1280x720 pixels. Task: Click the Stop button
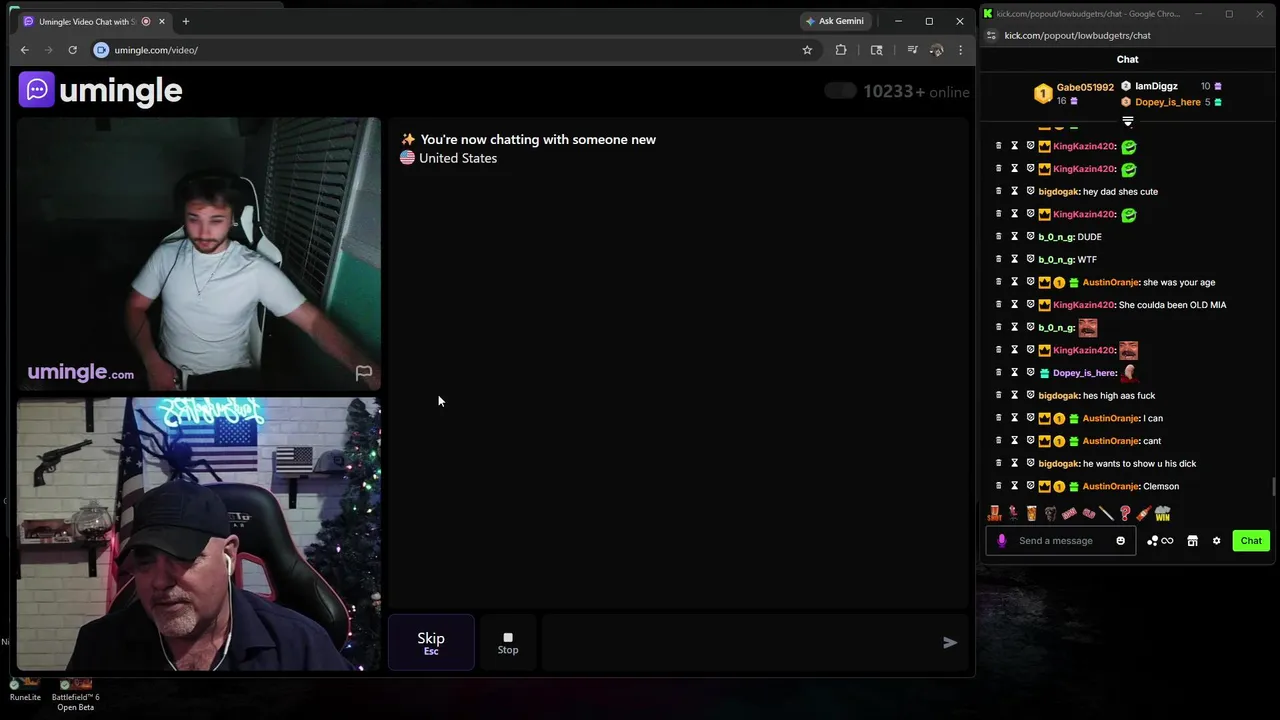point(508,643)
